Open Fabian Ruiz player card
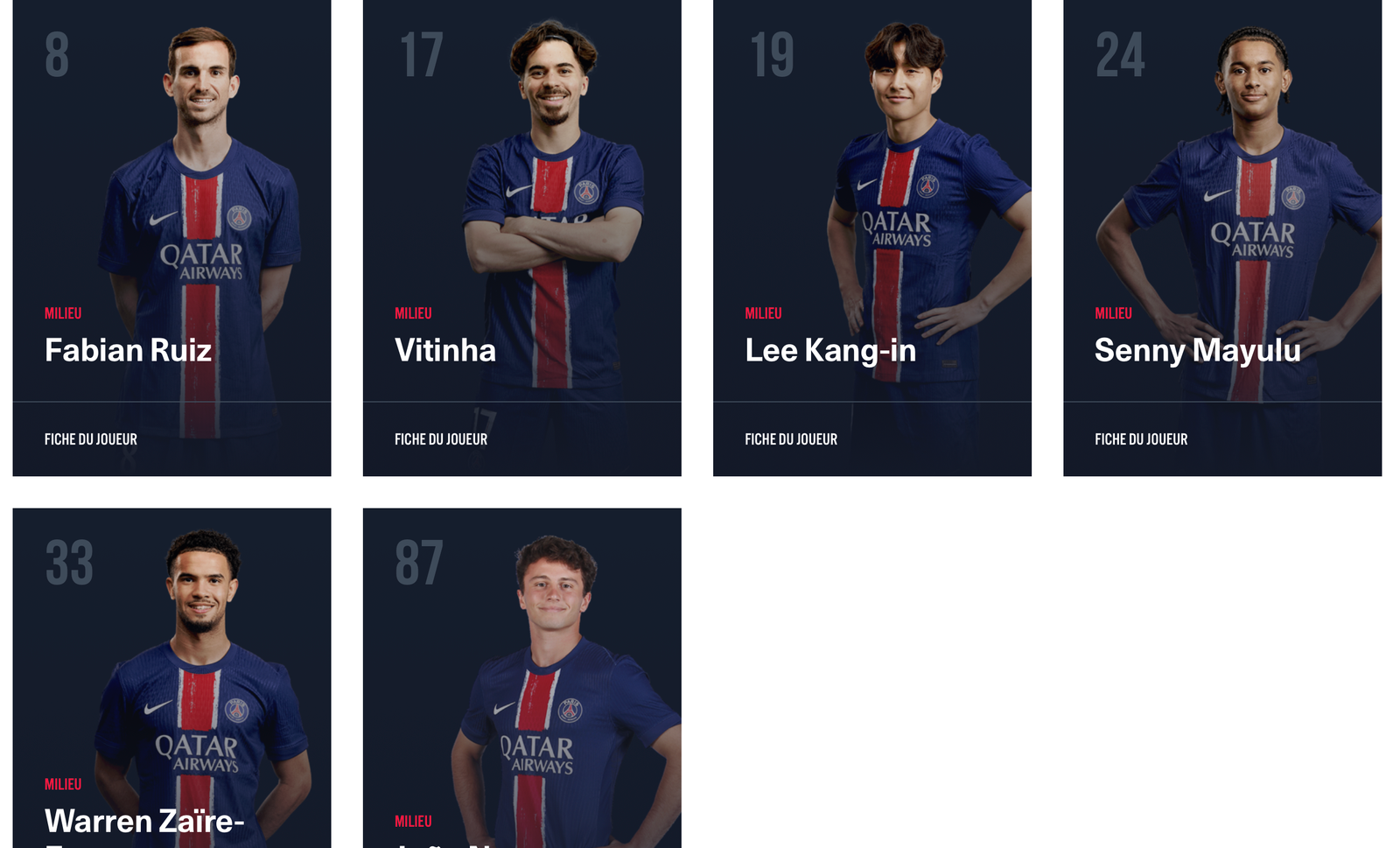This screenshot has height=848, width=1400. point(171,236)
